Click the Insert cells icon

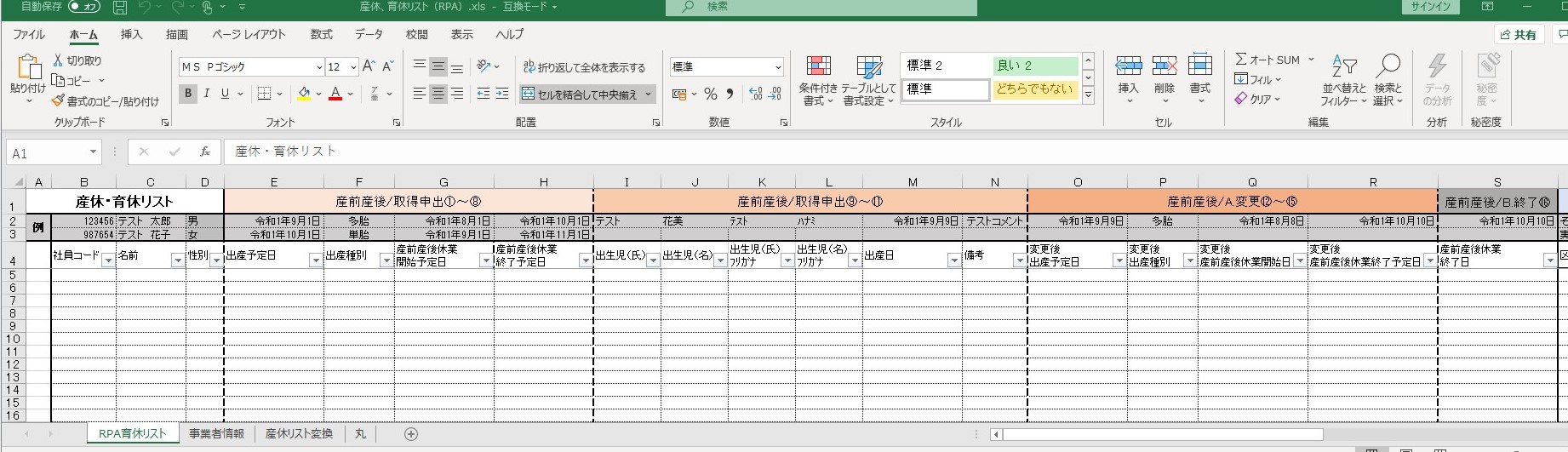[x=1128, y=67]
